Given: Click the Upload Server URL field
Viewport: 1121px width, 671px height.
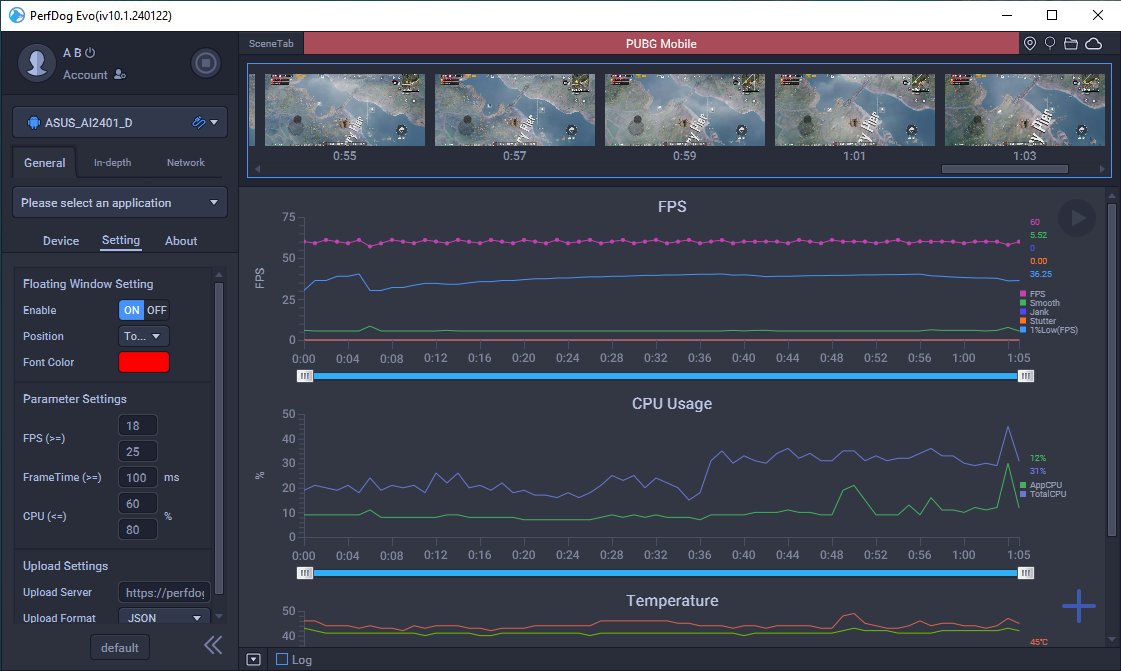Looking at the screenshot, I should point(164,592).
